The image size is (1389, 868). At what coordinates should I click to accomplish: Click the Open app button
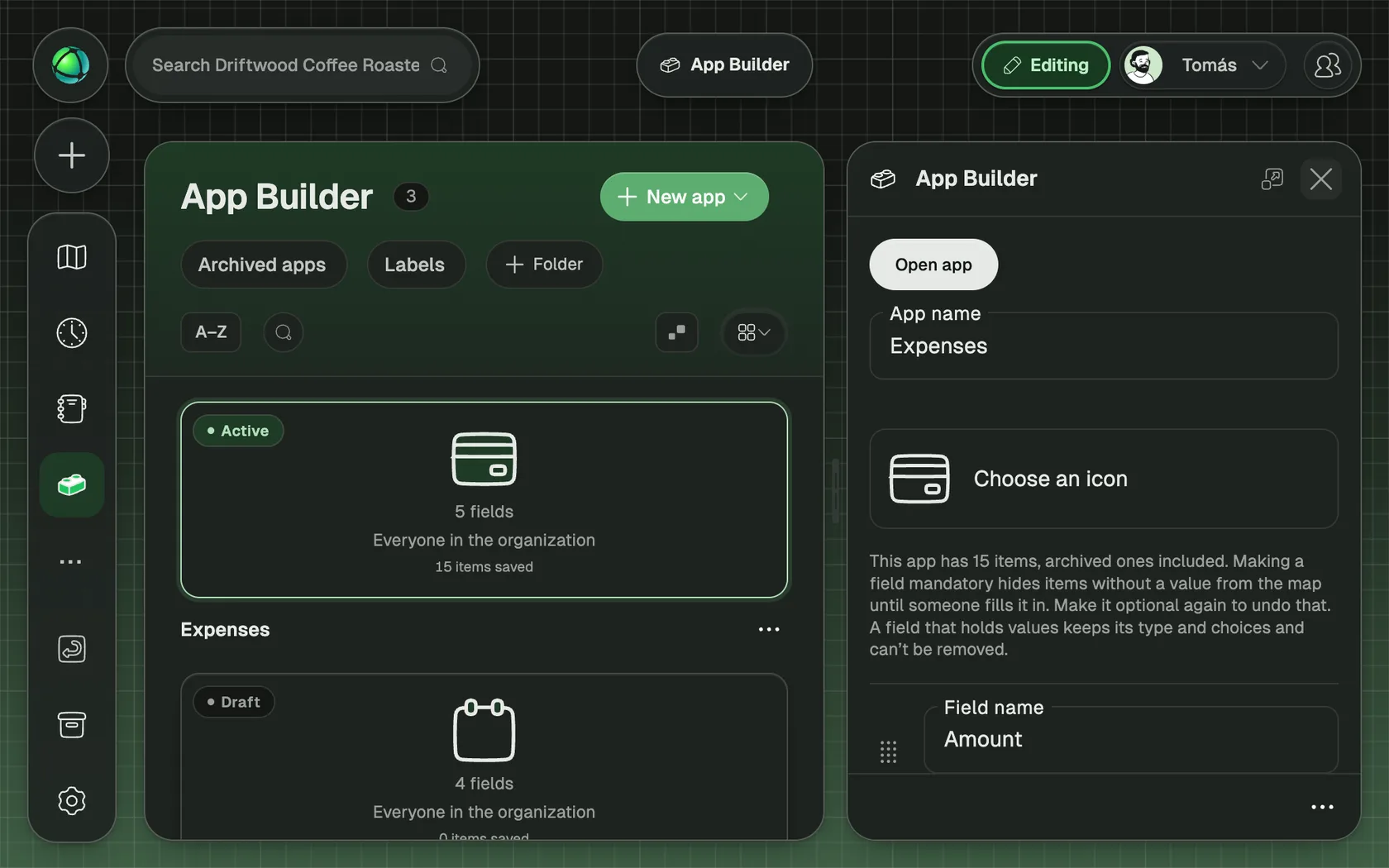coord(933,265)
